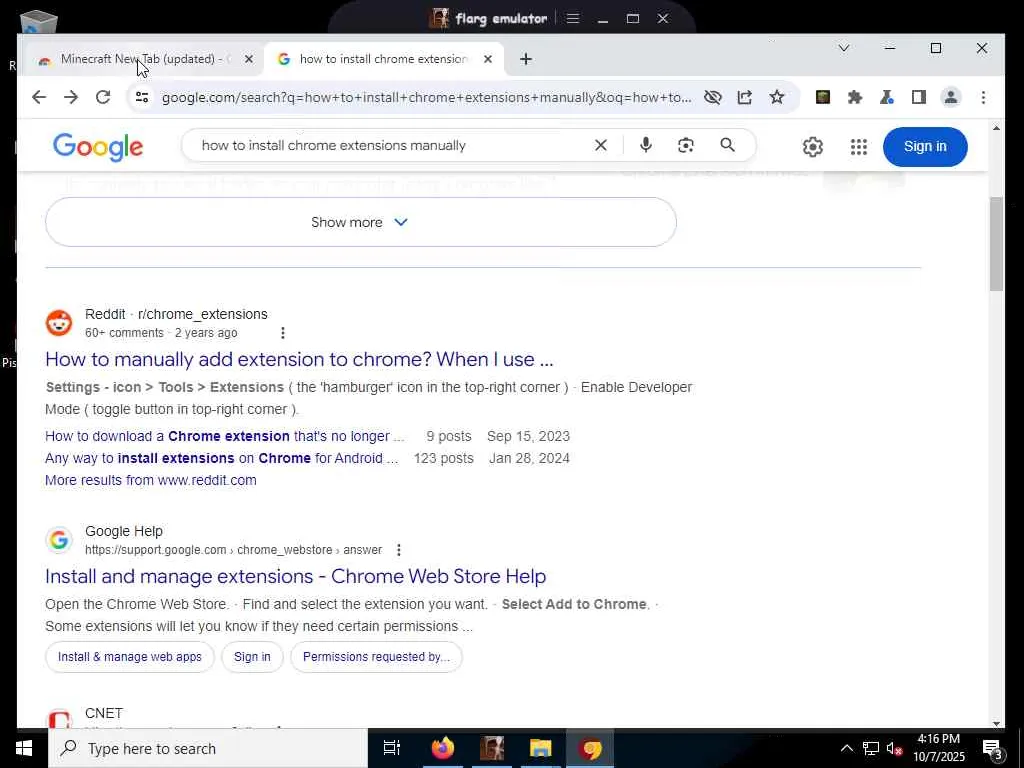Click the Chrome icon in the taskbar
This screenshot has height=768, width=1024.
tap(590, 748)
